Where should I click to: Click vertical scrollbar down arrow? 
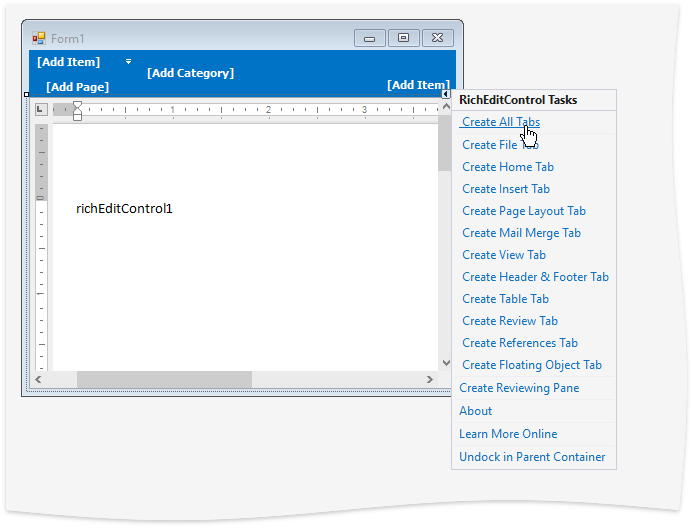(446, 363)
